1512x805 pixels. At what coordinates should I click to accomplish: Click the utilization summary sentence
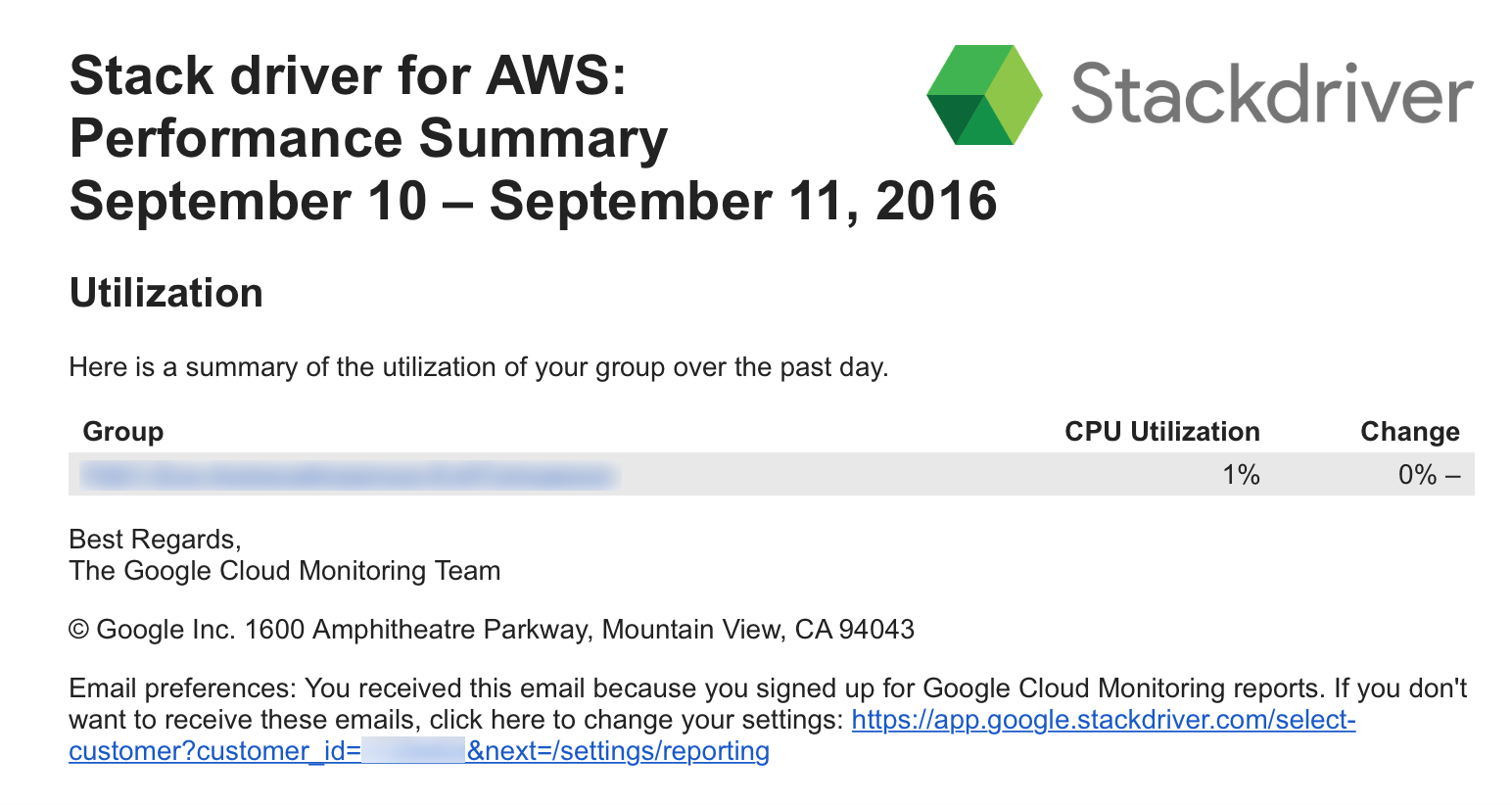click(478, 367)
